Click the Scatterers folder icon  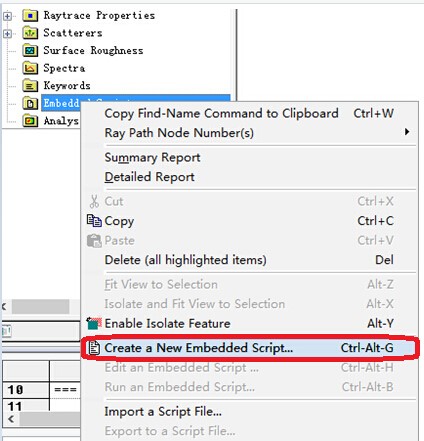[x=30, y=33]
